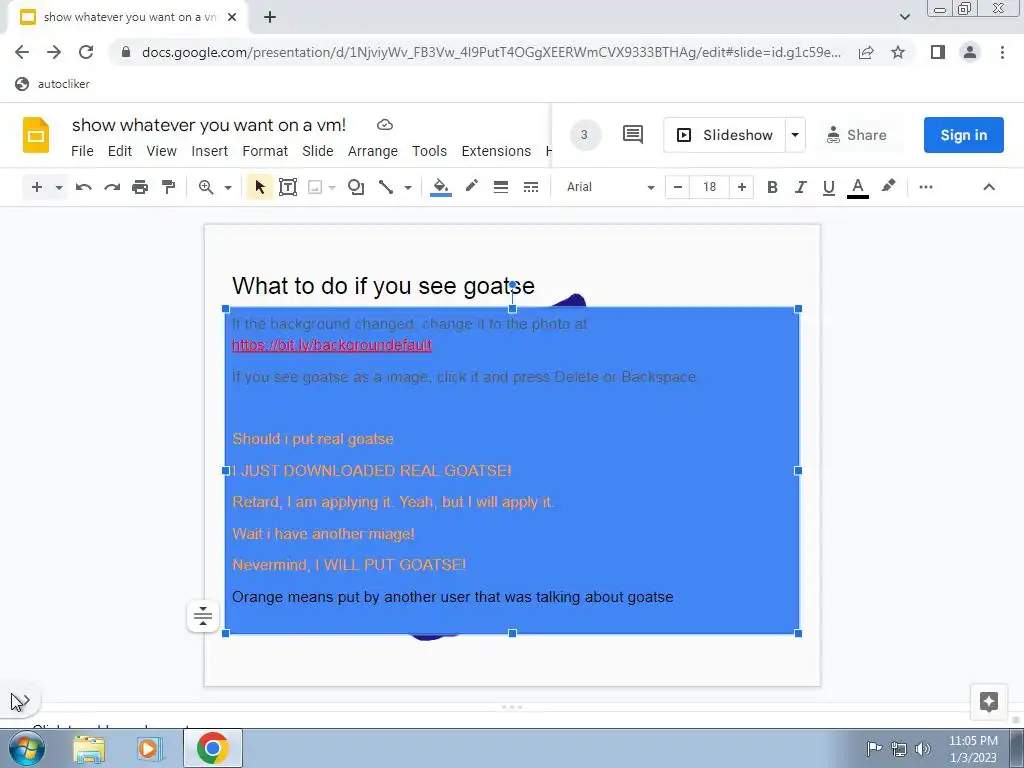Viewport: 1024px width, 768px height.
Task: Click the border color pencil icon
Action: 472,187
